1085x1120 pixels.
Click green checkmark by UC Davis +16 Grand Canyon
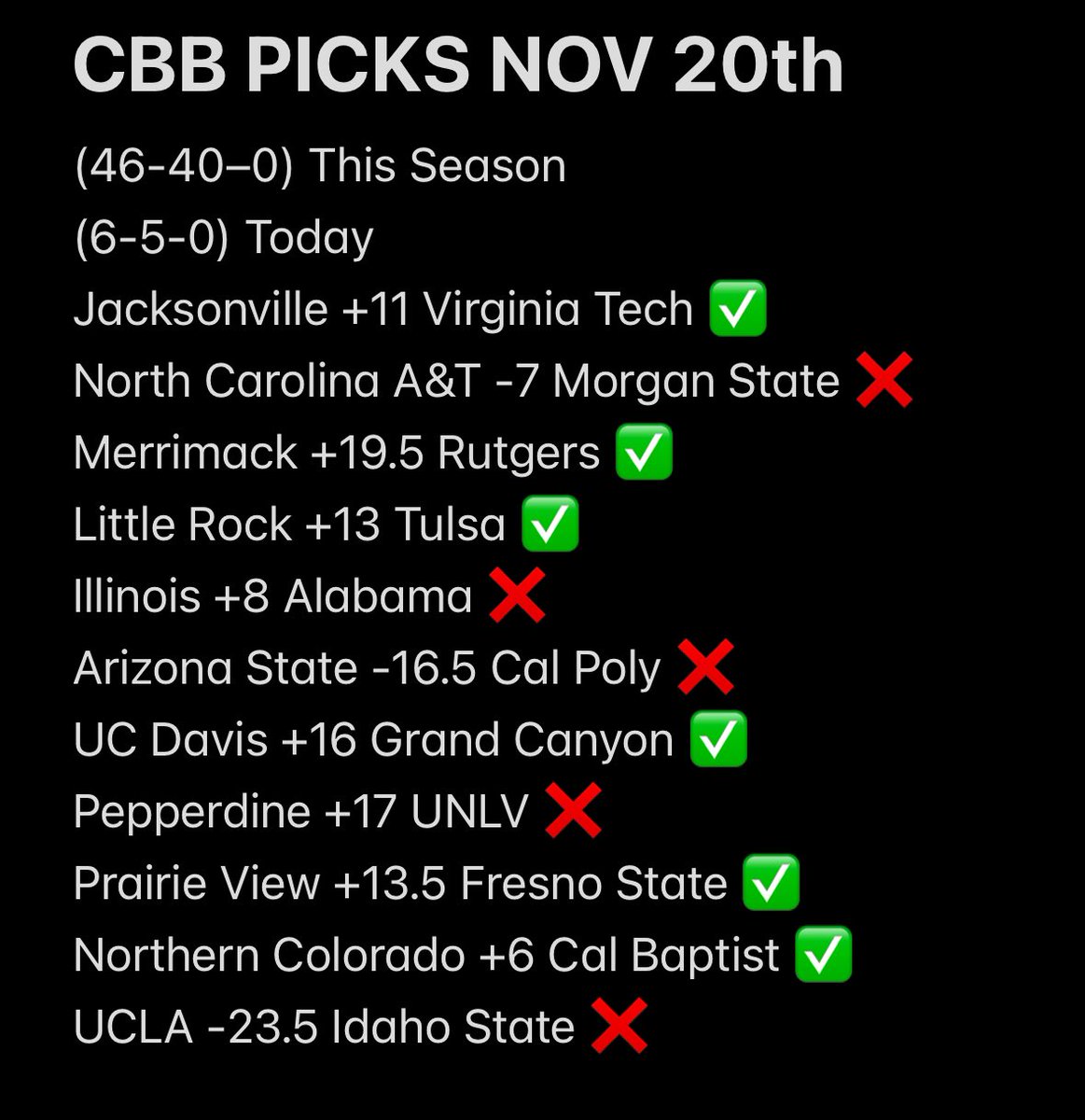click(x=718, y=740)
